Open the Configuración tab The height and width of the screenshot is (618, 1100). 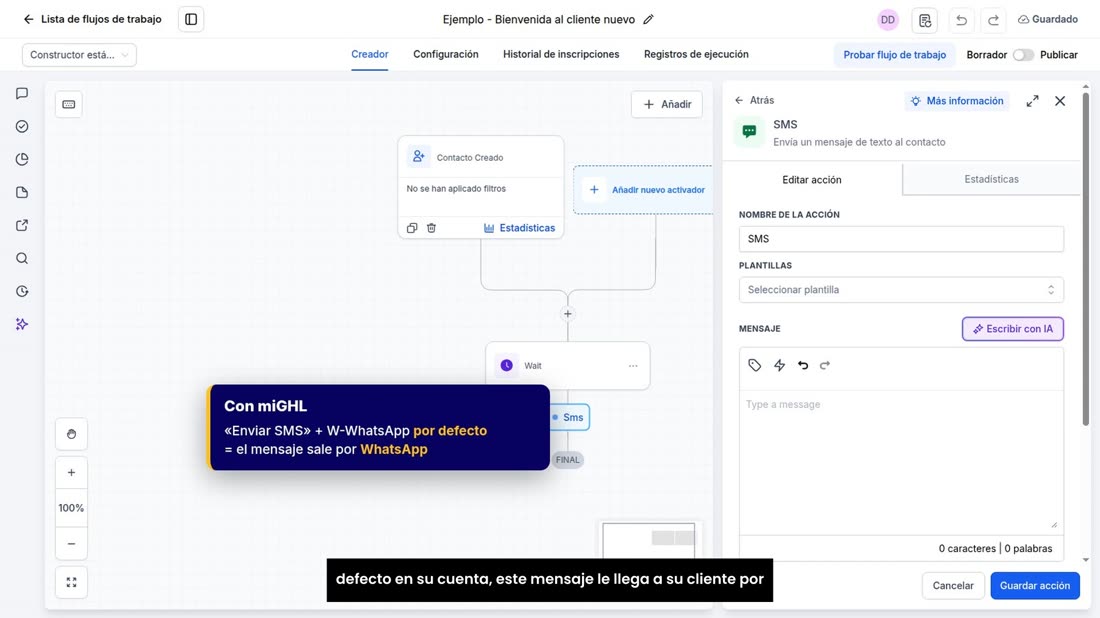click(445, 54)
